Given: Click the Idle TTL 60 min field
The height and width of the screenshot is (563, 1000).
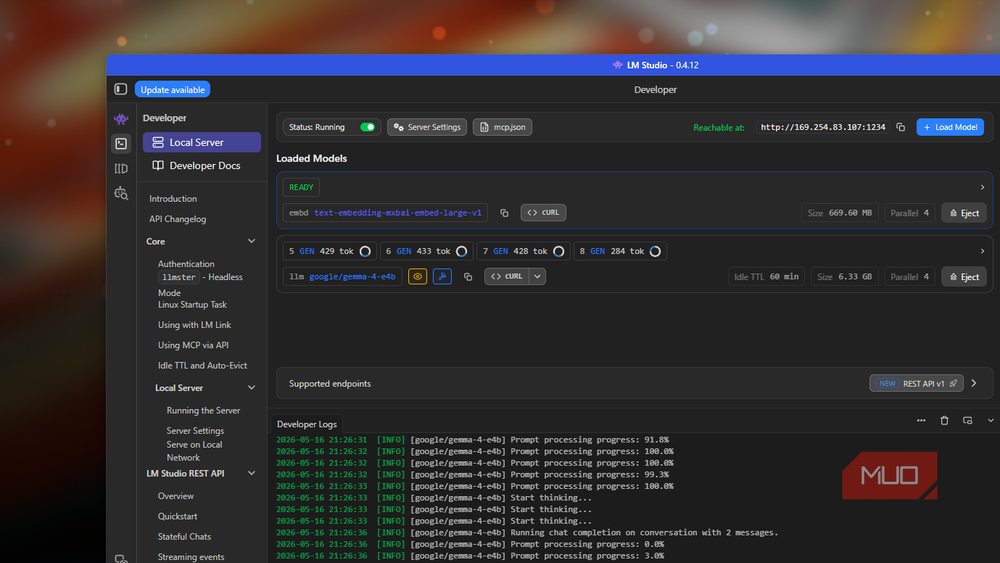Looking at the screenshot, I should tap(766, 277).
